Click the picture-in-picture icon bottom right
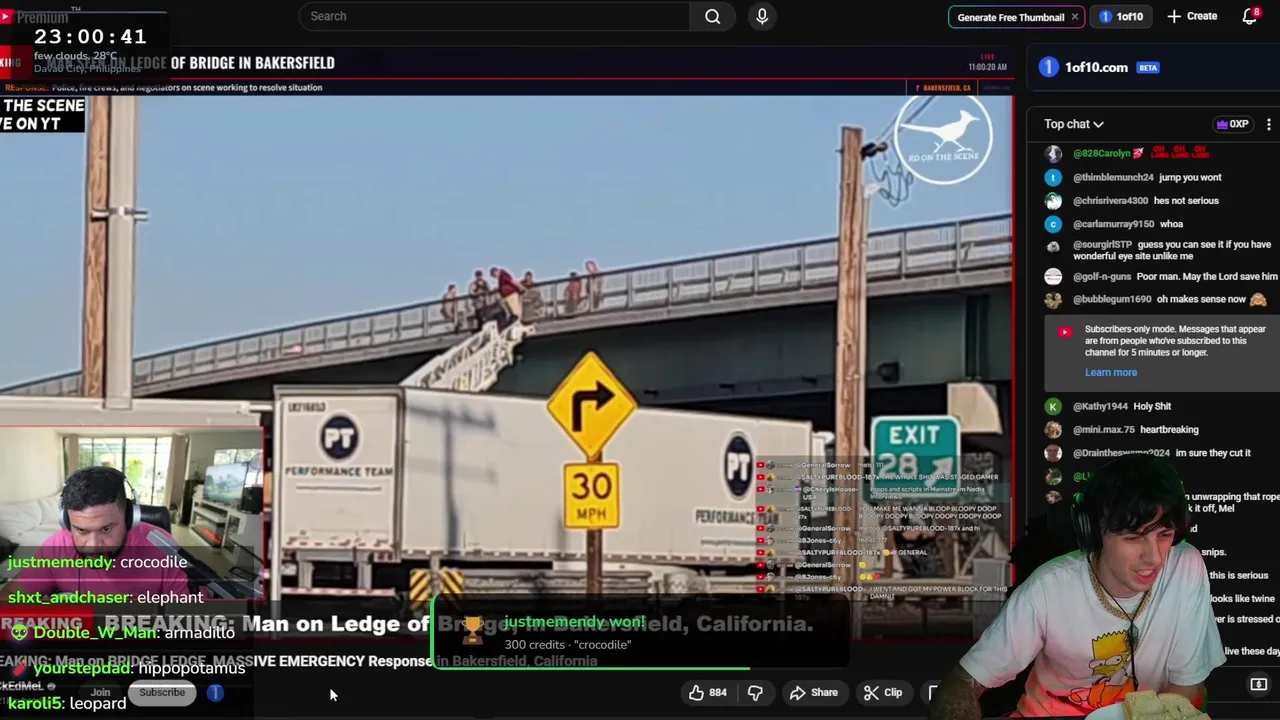 [1258, 684]
